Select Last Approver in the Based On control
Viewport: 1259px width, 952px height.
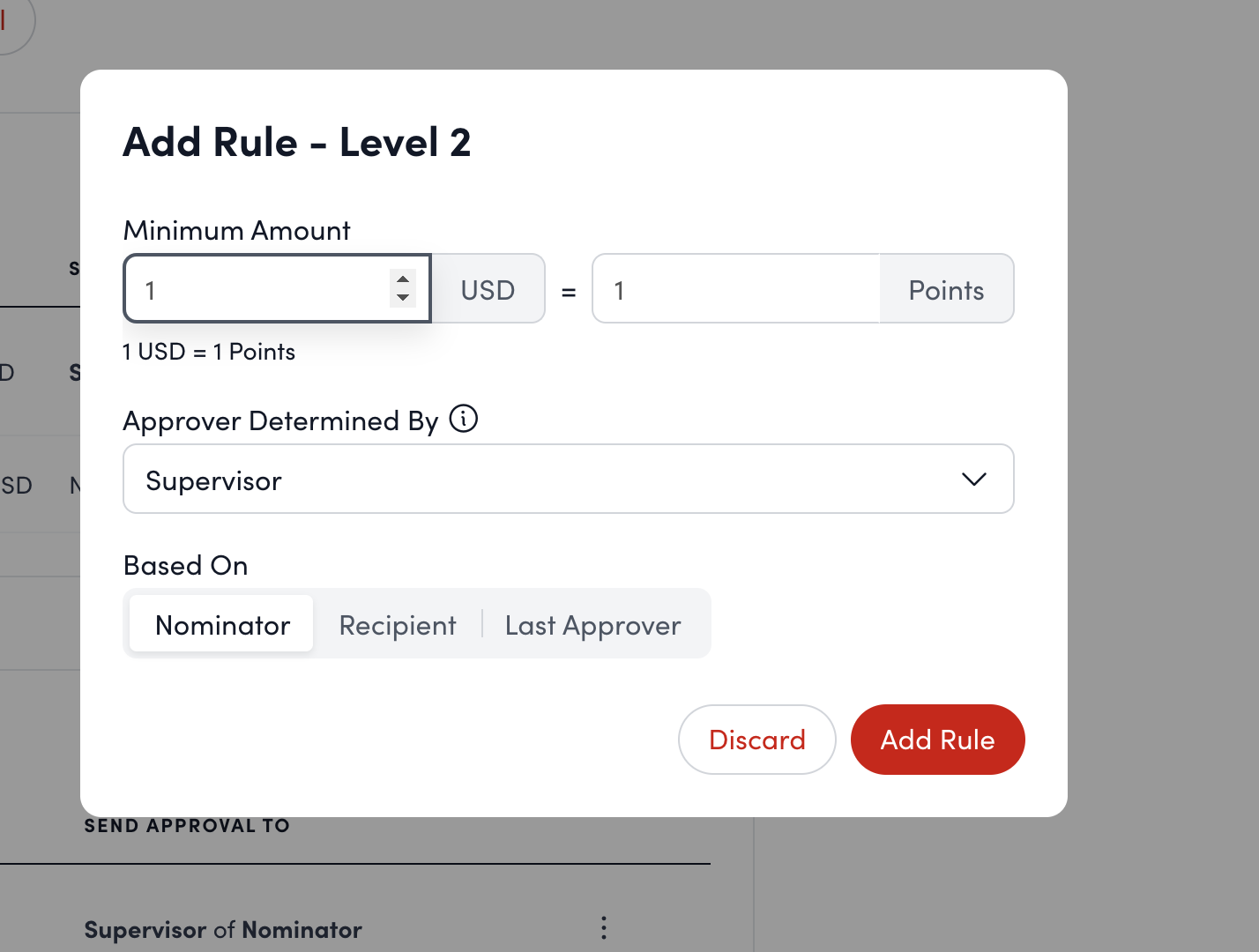tap(592, 624)
